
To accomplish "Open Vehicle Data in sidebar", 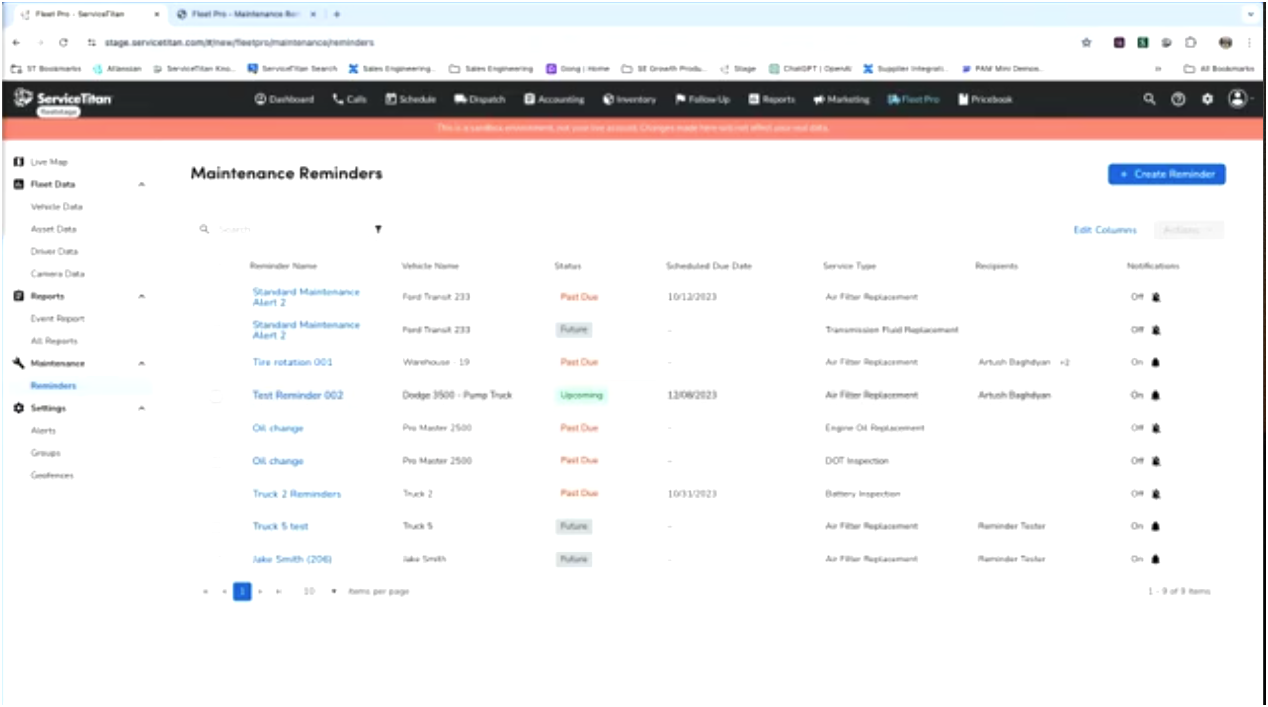I will (57, 207).
